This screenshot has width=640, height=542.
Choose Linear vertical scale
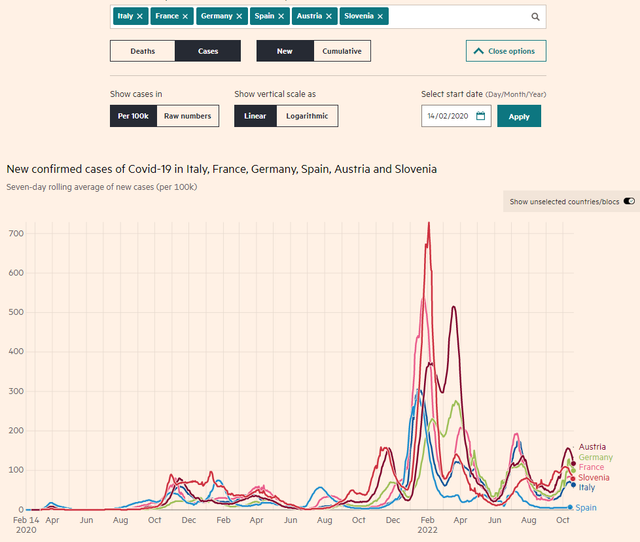coord(254,116)
